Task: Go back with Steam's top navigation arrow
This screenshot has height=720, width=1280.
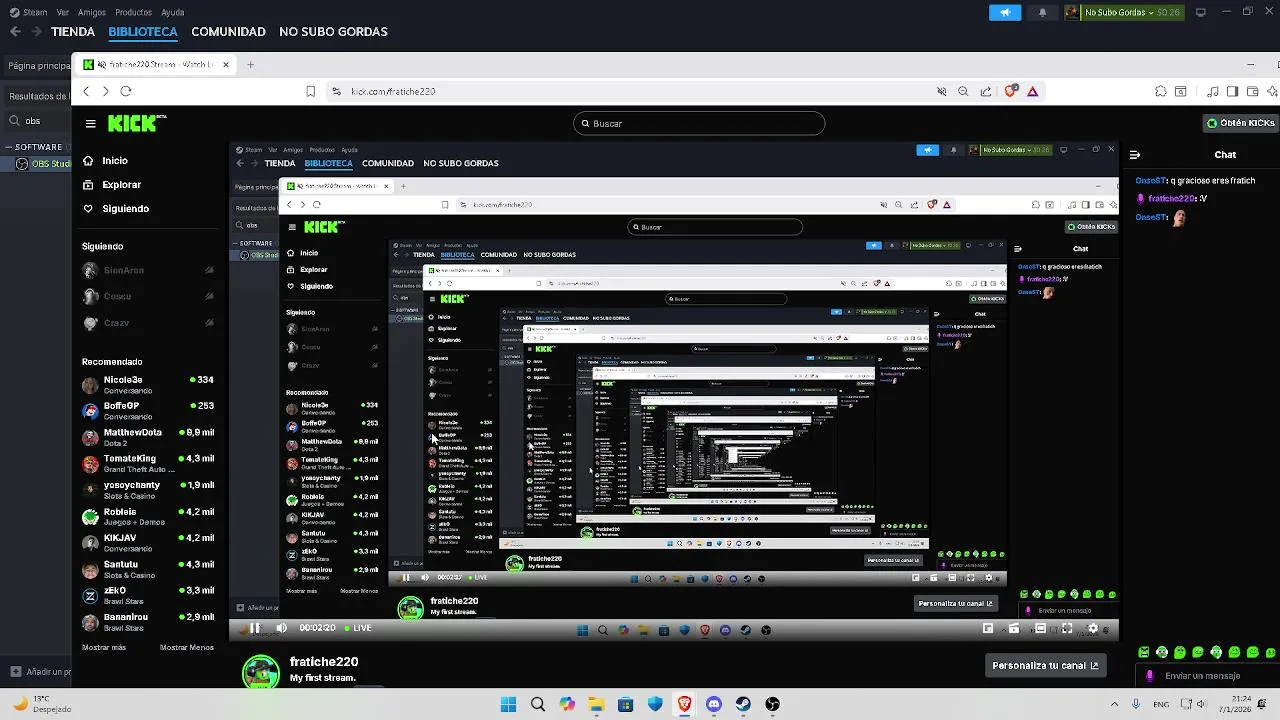Action: click(x=15, y=31)
